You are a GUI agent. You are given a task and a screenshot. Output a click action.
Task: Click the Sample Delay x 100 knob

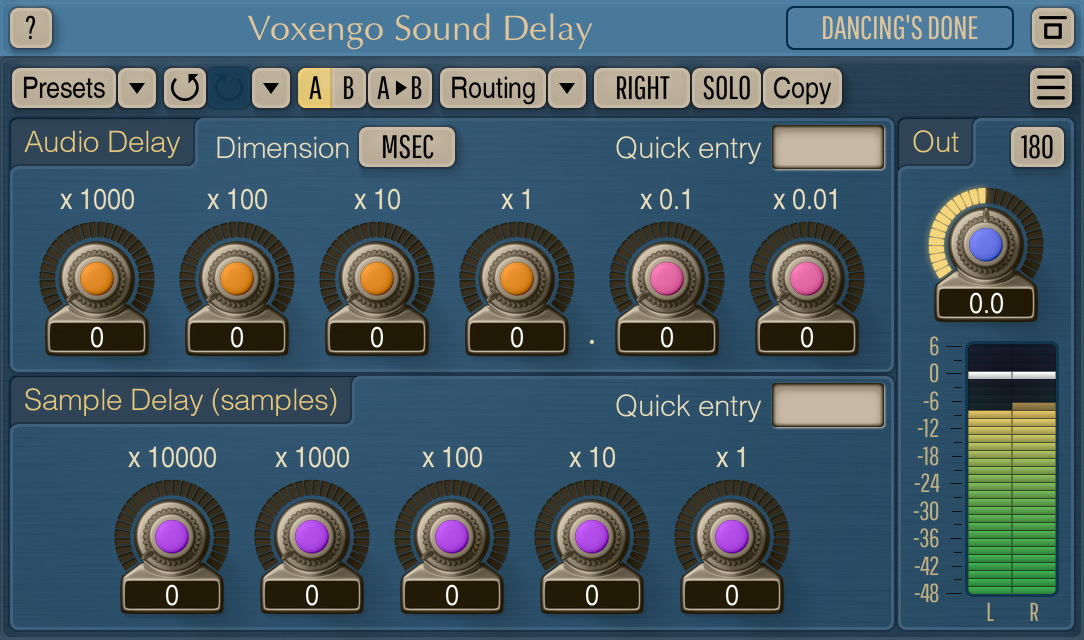[452, 536]
